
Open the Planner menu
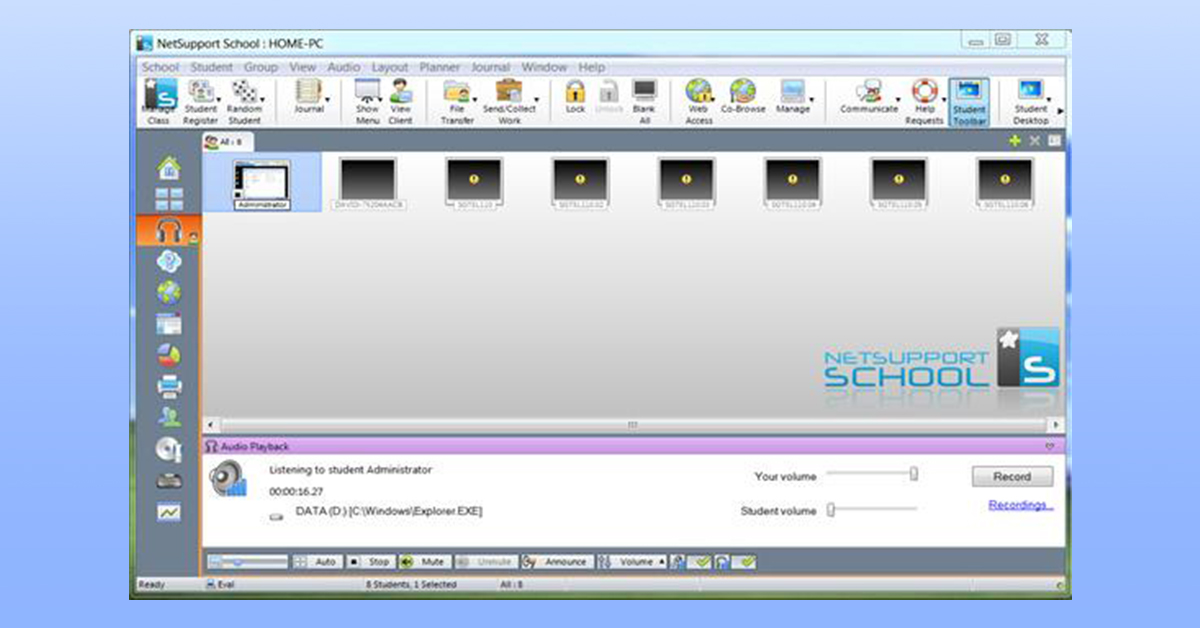439,67
